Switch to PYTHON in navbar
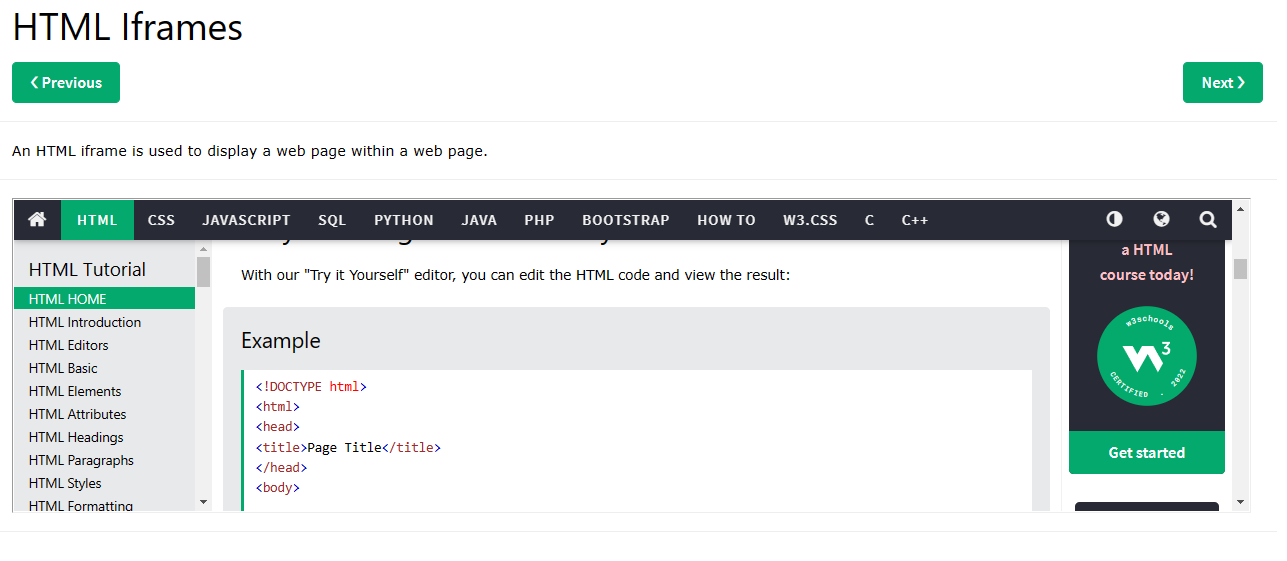Image resolution: width=1287 pixels, height=561 pixels. point(404,220)
